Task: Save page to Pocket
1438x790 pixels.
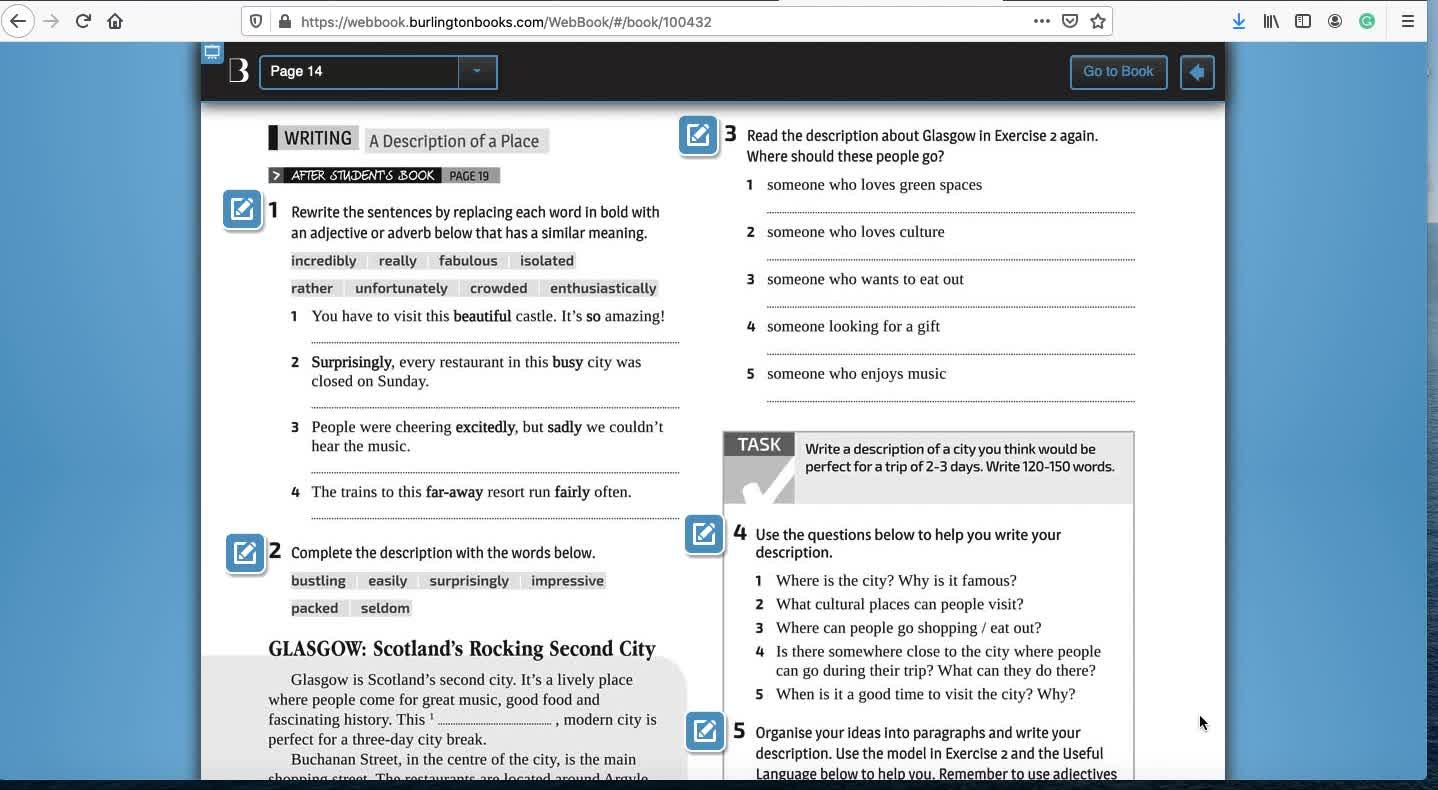Action: coord(1070,21)
